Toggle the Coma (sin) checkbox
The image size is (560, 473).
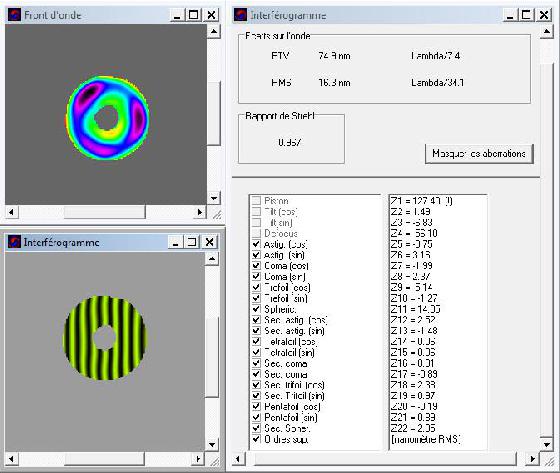tap(256, 277)
